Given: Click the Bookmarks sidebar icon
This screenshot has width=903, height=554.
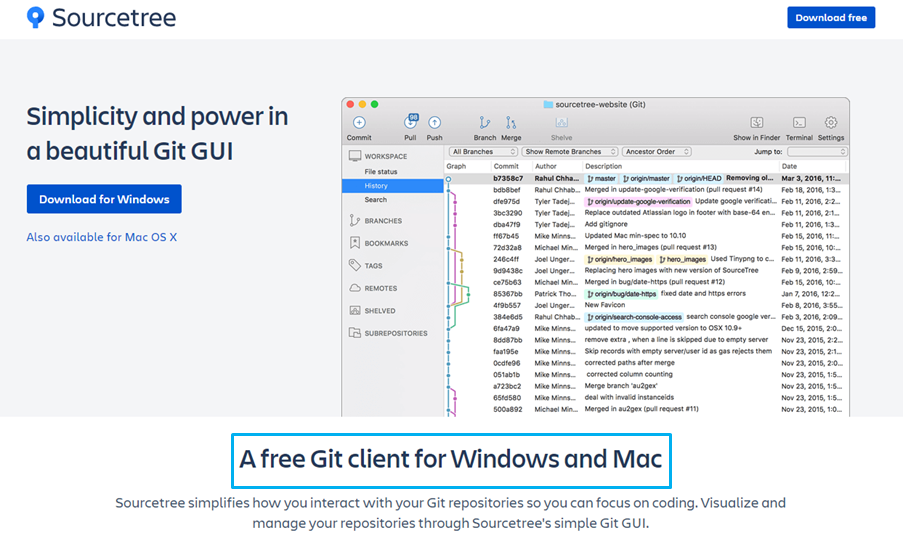Looking at the screenshot, I should pyautogui.click(x=355, y=243).
